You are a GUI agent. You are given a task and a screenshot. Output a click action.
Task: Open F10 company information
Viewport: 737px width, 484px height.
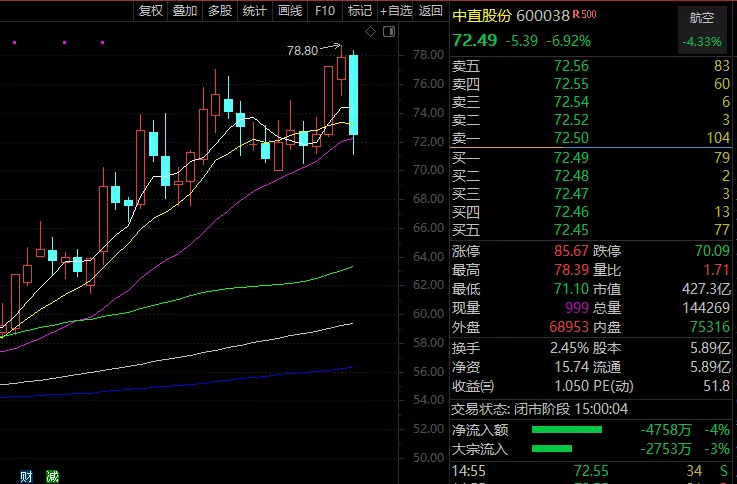324,11
